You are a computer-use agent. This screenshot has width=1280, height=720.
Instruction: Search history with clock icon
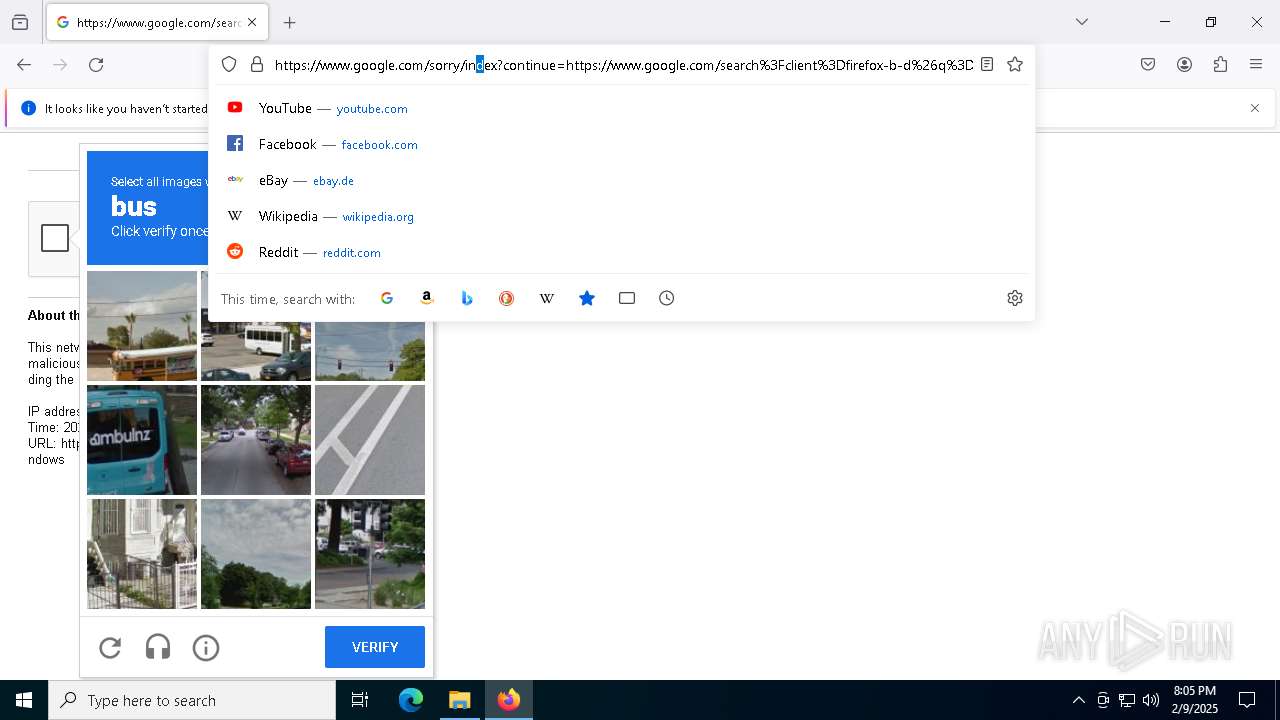click(667, 298)
